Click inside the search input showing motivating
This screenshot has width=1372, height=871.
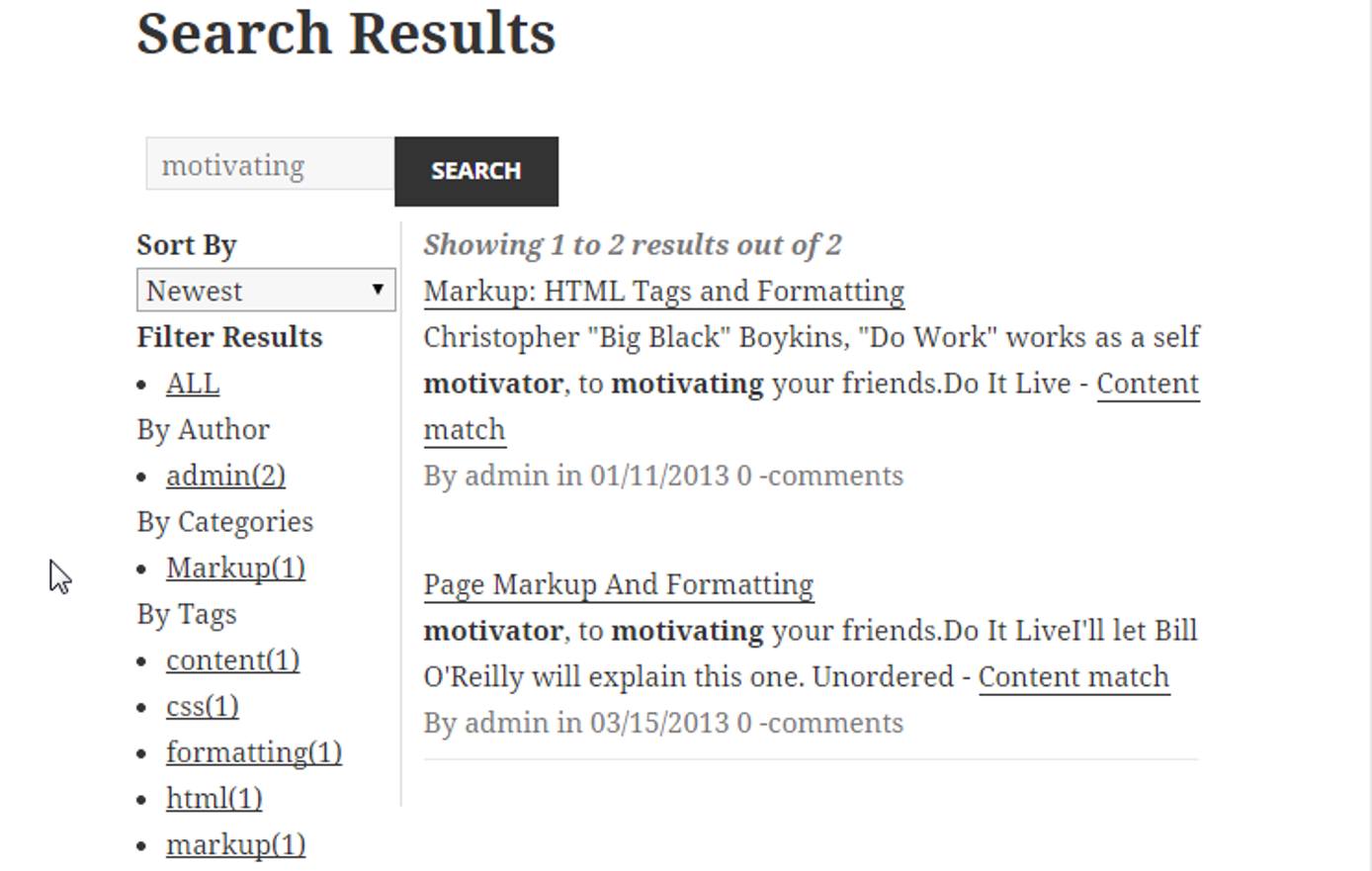point(267,164)
